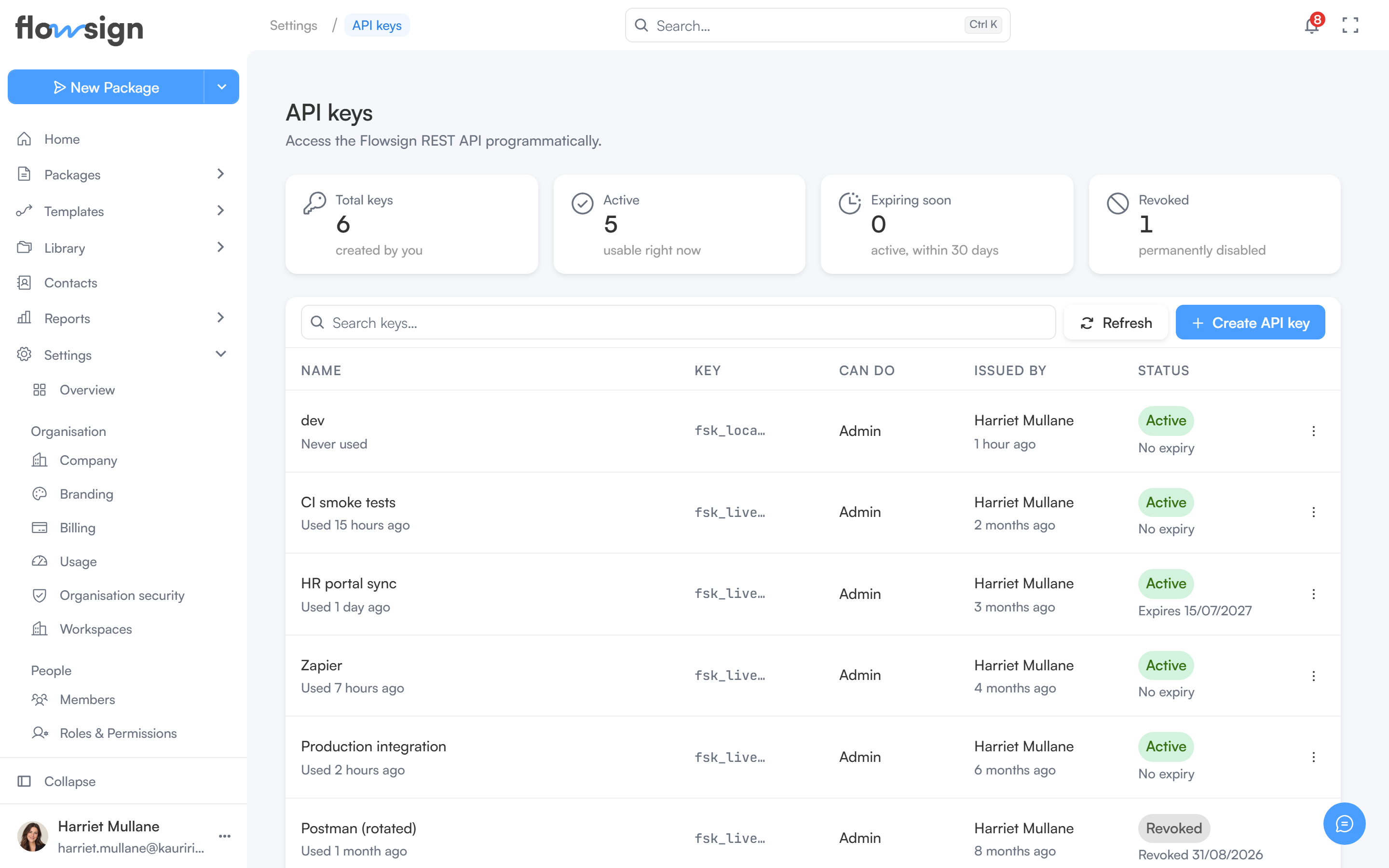Click the KEY column header
This screenshot has height=868, width=1389.
707,371
